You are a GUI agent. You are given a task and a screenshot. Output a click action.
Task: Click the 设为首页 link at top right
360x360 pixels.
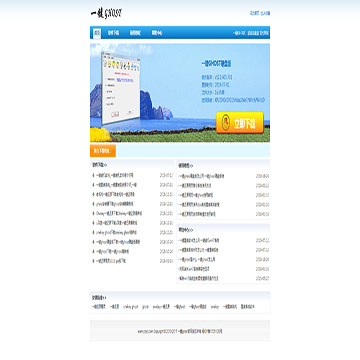click(255, 13)
